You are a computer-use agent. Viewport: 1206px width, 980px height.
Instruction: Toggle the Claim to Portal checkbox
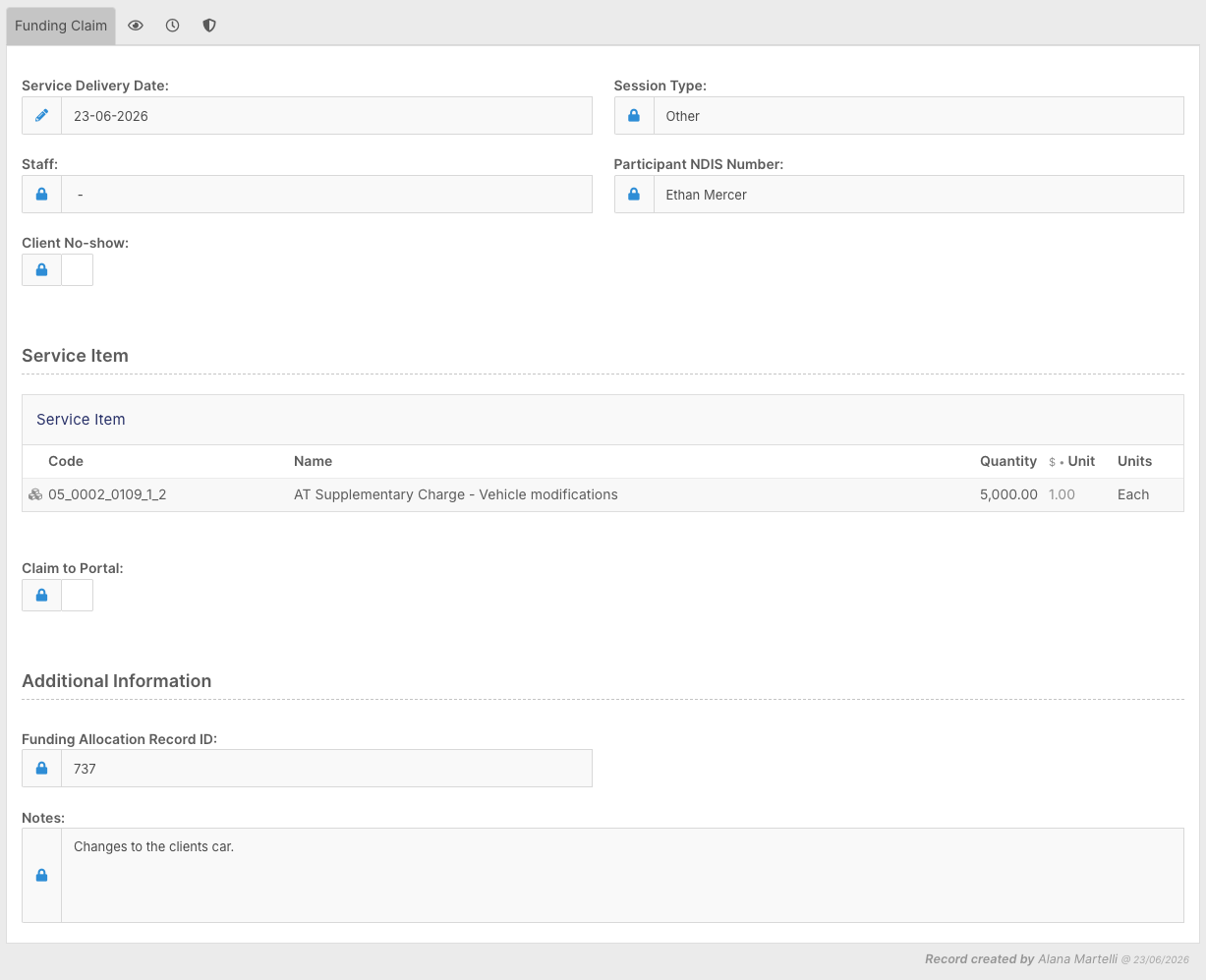point(77,595)
